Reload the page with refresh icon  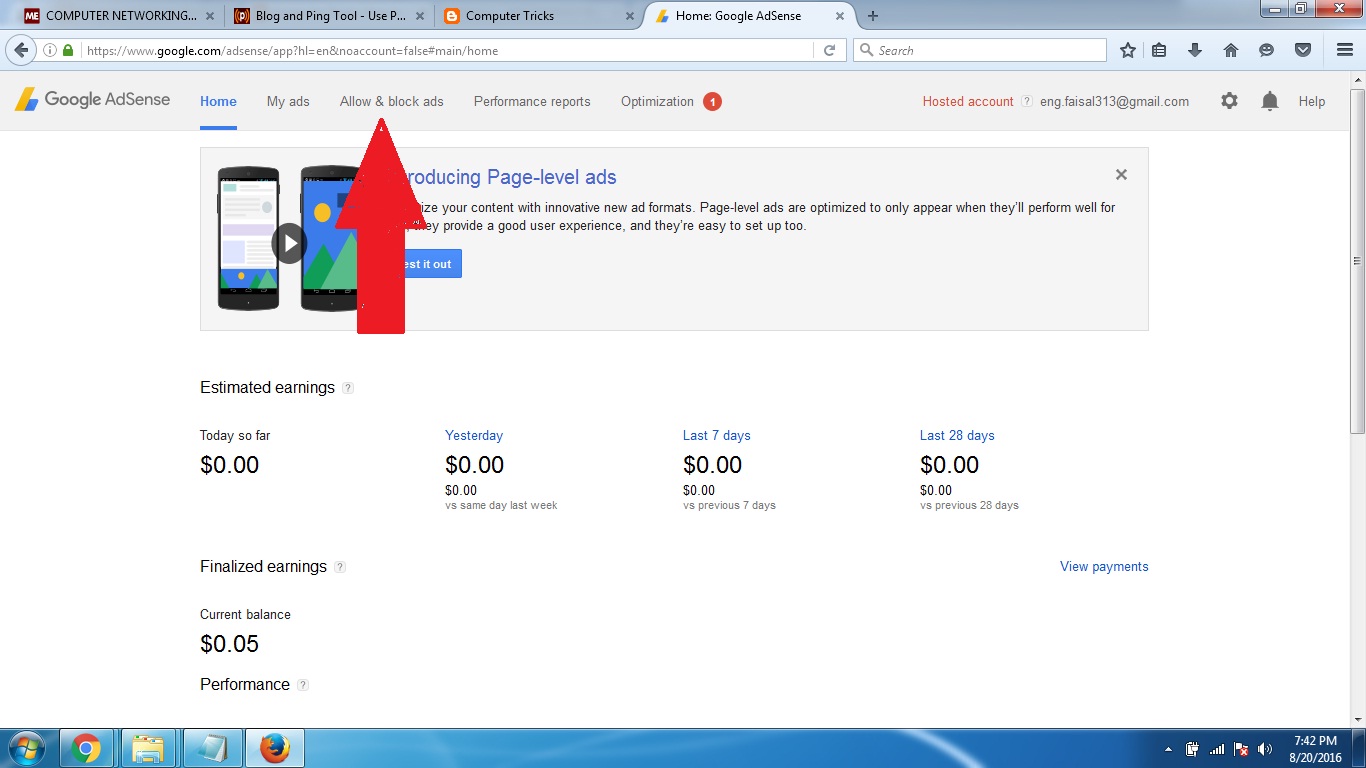click(x=829, y=50)
